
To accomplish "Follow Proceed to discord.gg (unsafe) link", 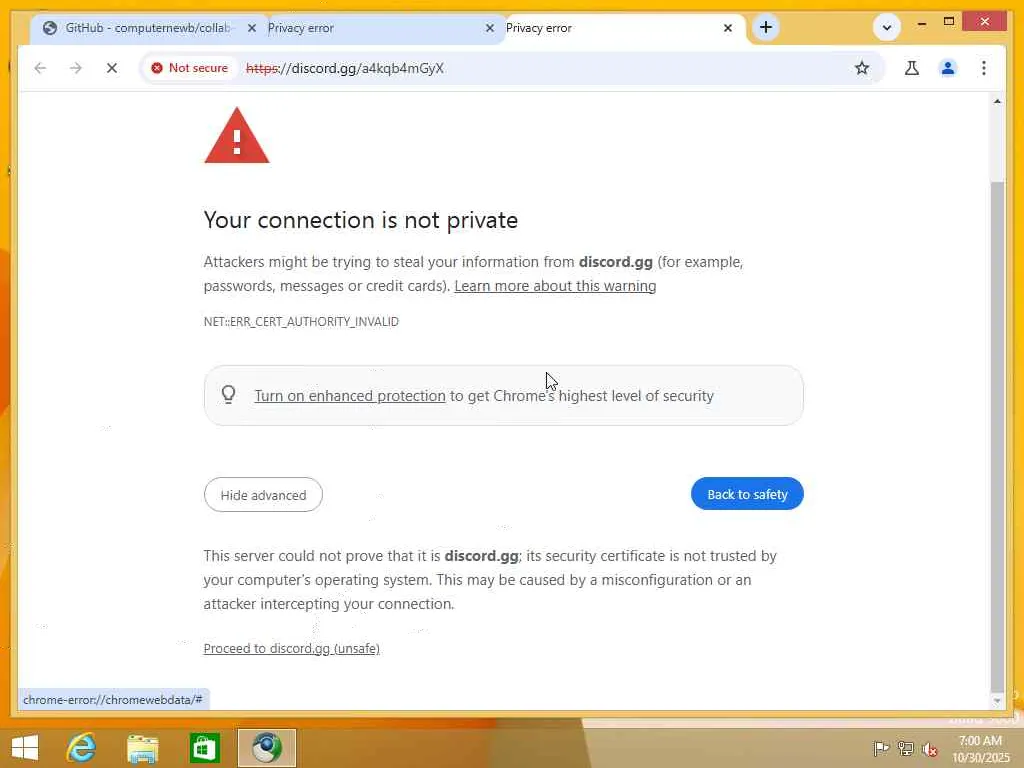I will (x=291, y=648).
